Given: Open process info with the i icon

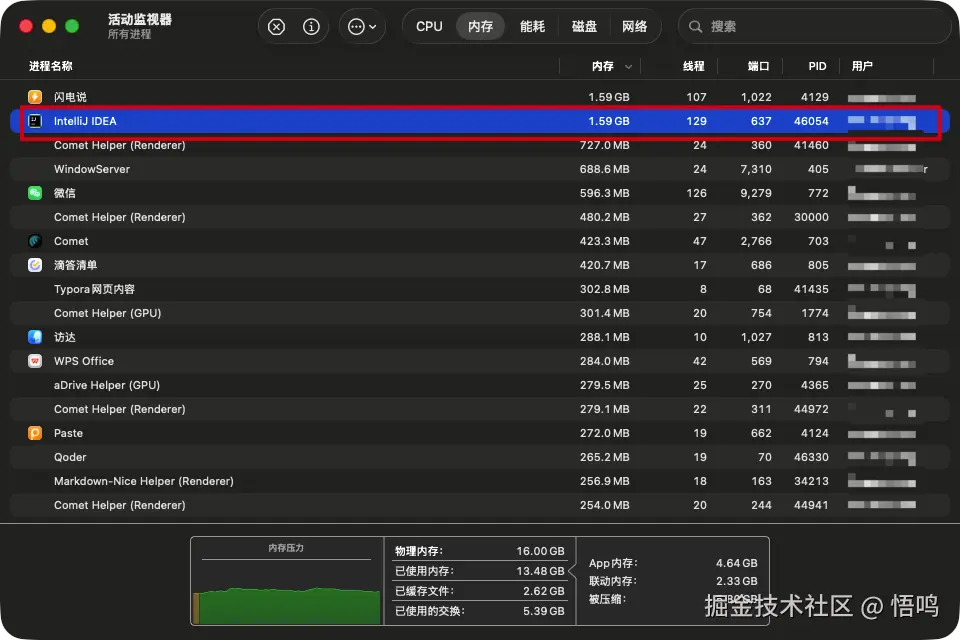Looking at the screenshot, I should [x=311, y=27].
